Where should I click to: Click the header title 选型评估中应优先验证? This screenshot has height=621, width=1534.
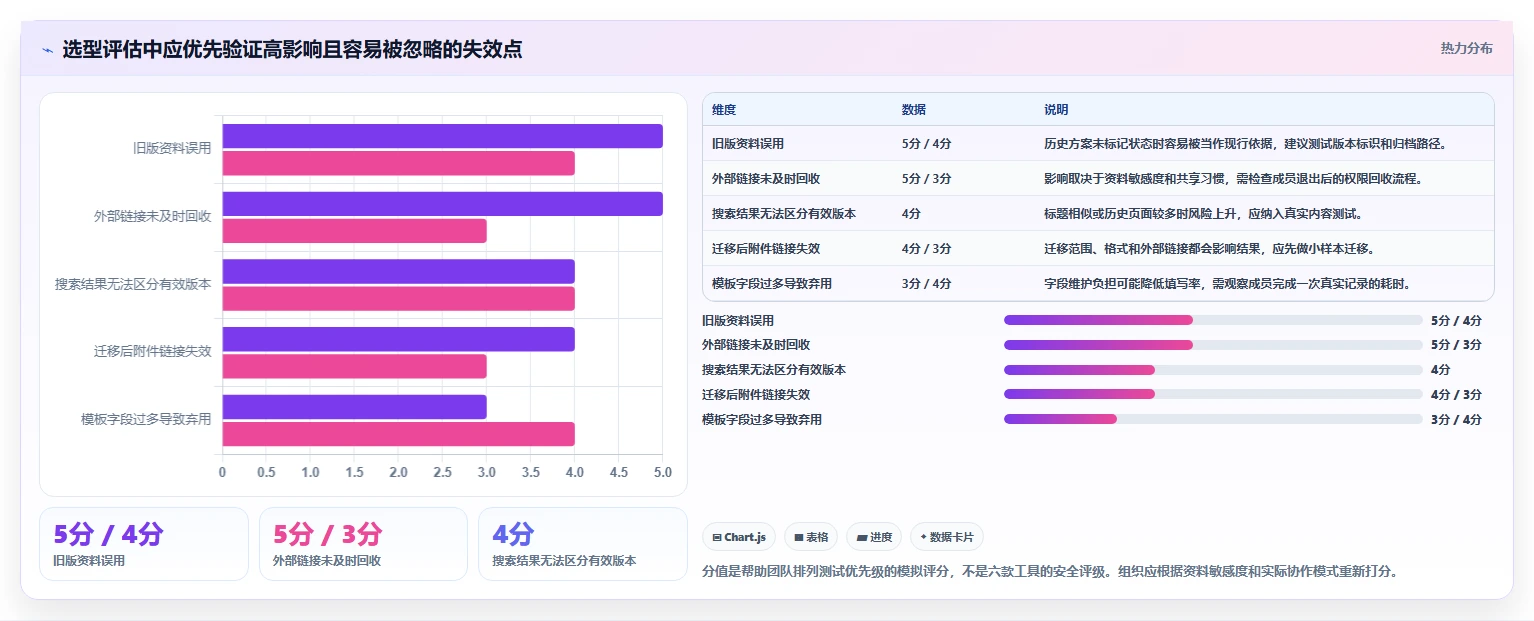(292, 50)
